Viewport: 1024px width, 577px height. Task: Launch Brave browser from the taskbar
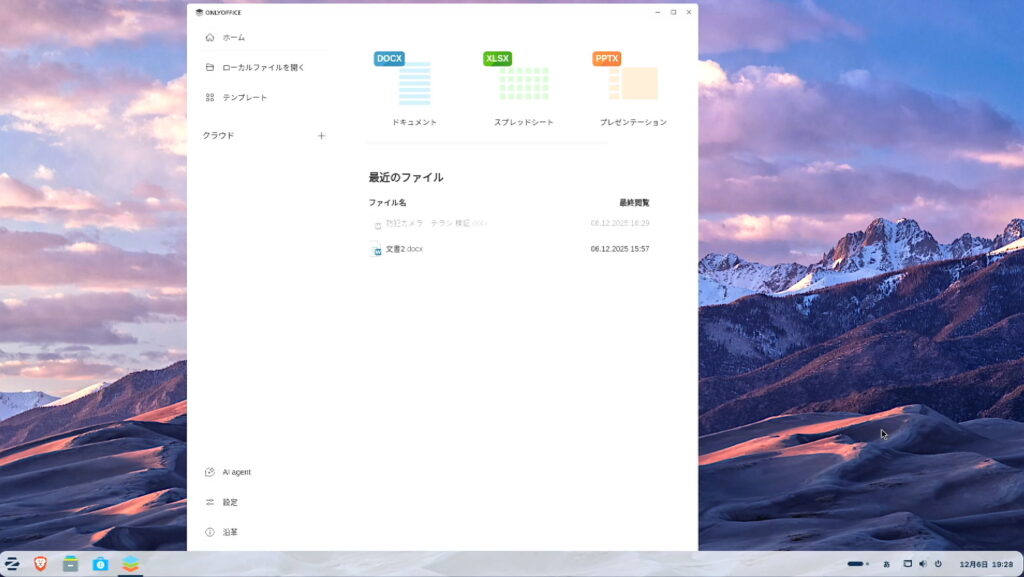[x=41, y=564]
